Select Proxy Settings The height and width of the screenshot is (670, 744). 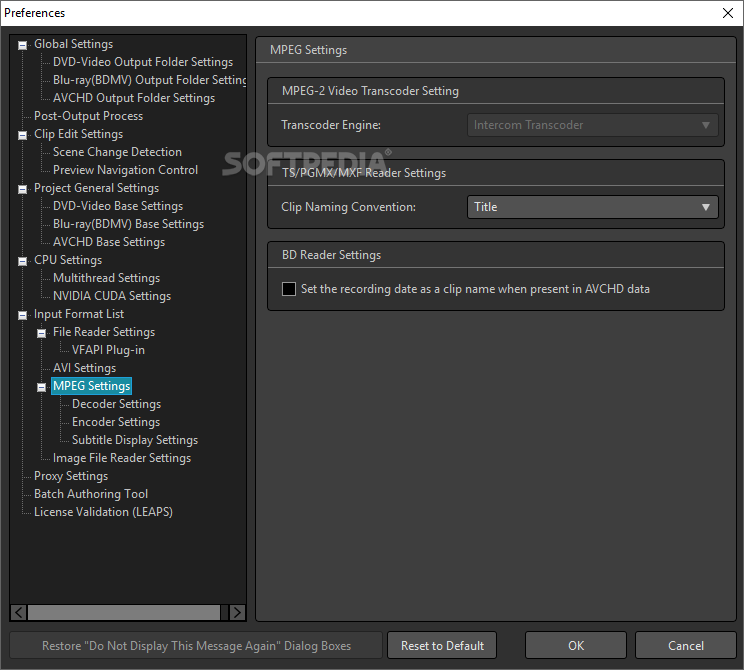[71, 477]
